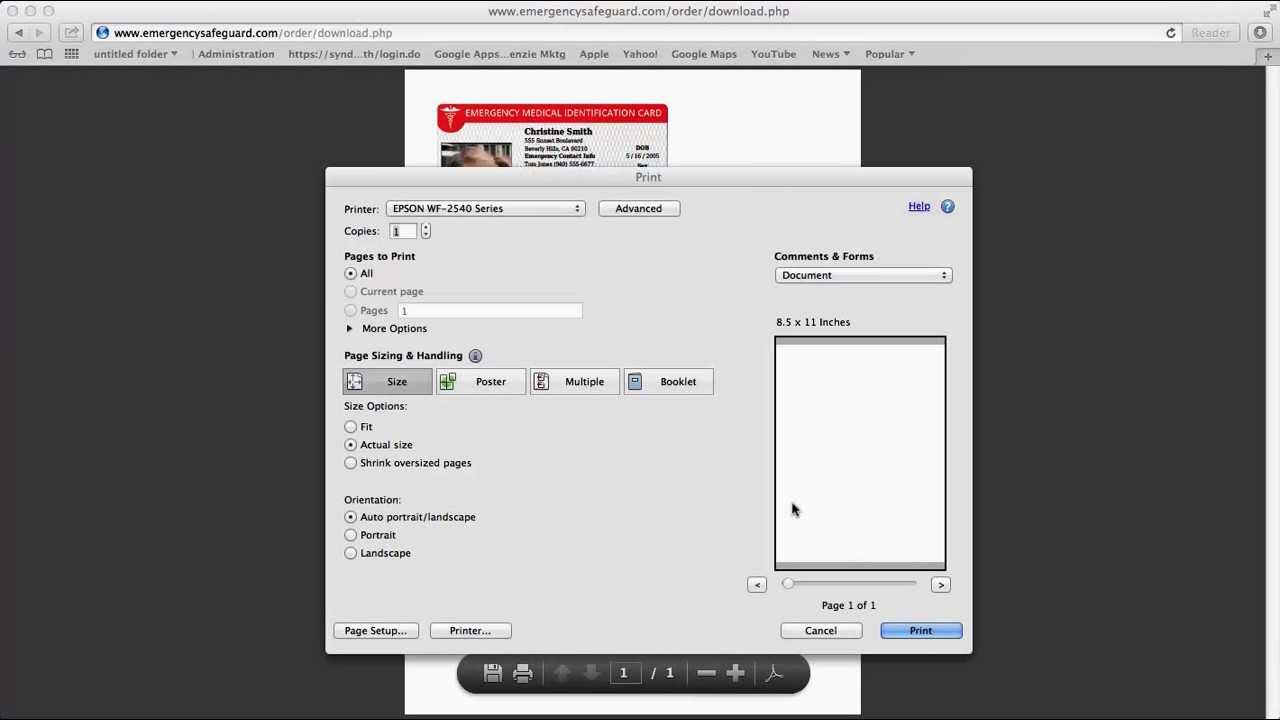This screenshot has width=1280, height=720.
Task: Click in the Copies input field
Action: click(403, 232)
